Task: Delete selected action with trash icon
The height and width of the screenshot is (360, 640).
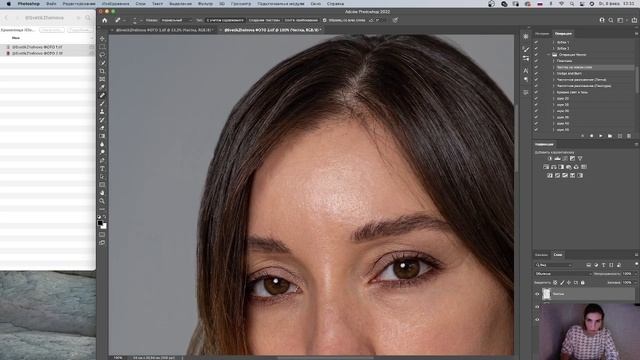Action: tap(629, 136)
